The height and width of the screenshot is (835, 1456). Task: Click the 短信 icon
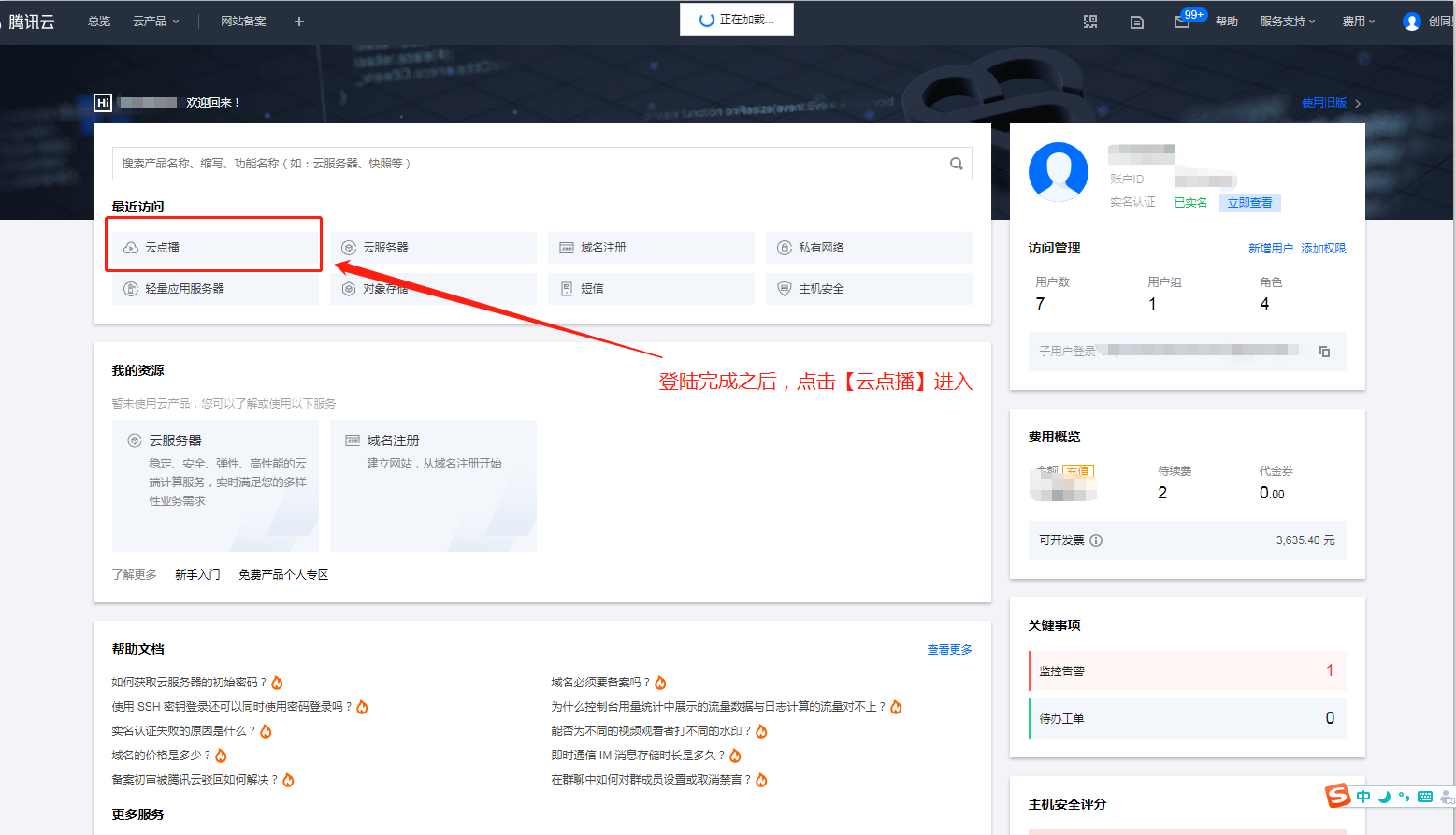click(x=567, y=289)
